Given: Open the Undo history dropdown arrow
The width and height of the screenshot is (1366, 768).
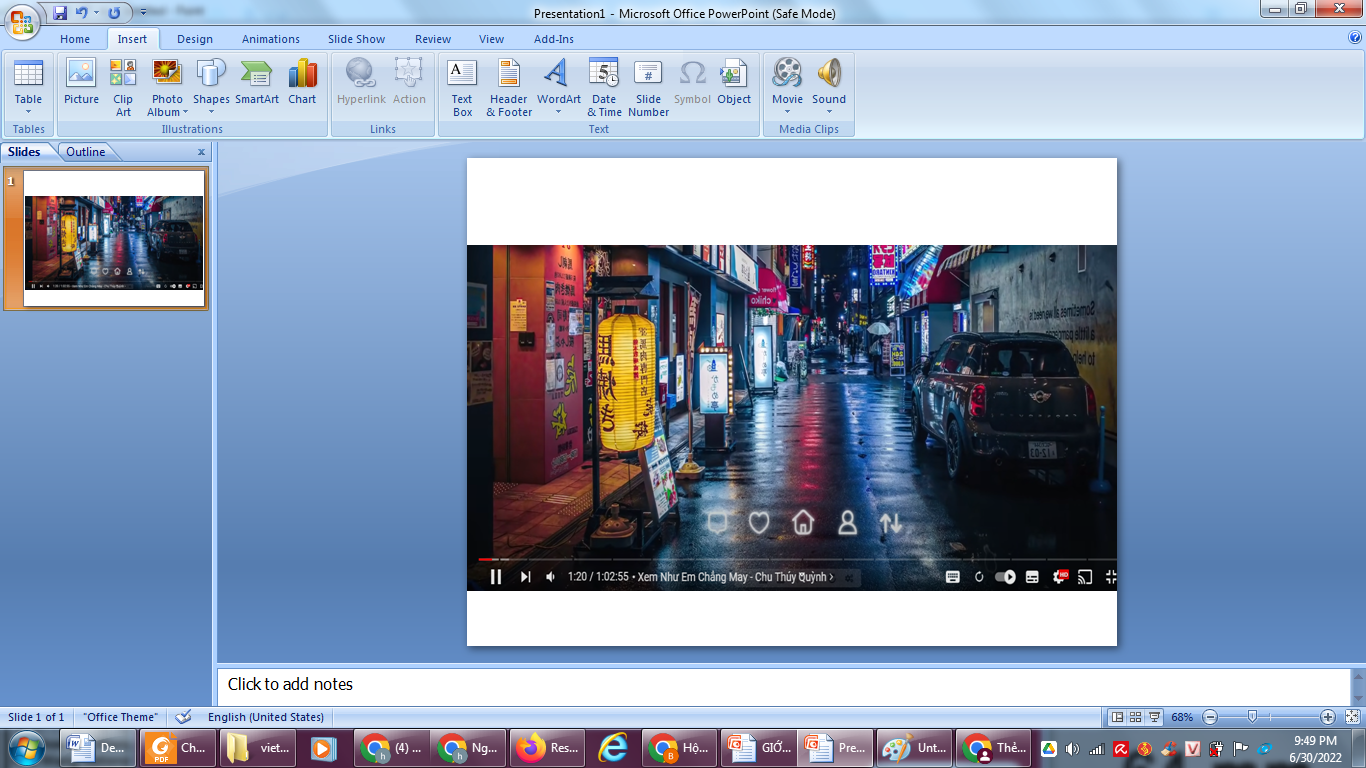Looking at the screenshot, I should 96,13.
